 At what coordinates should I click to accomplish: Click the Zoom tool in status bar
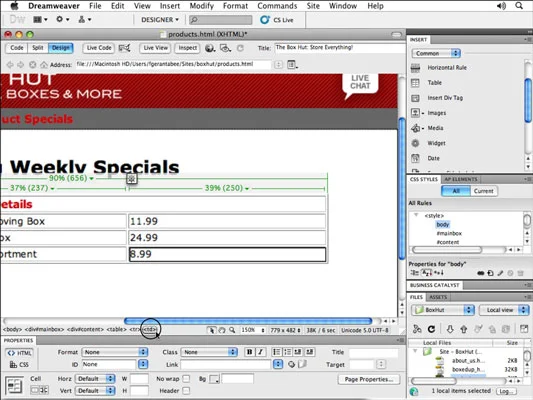click(x=232, y=330)
